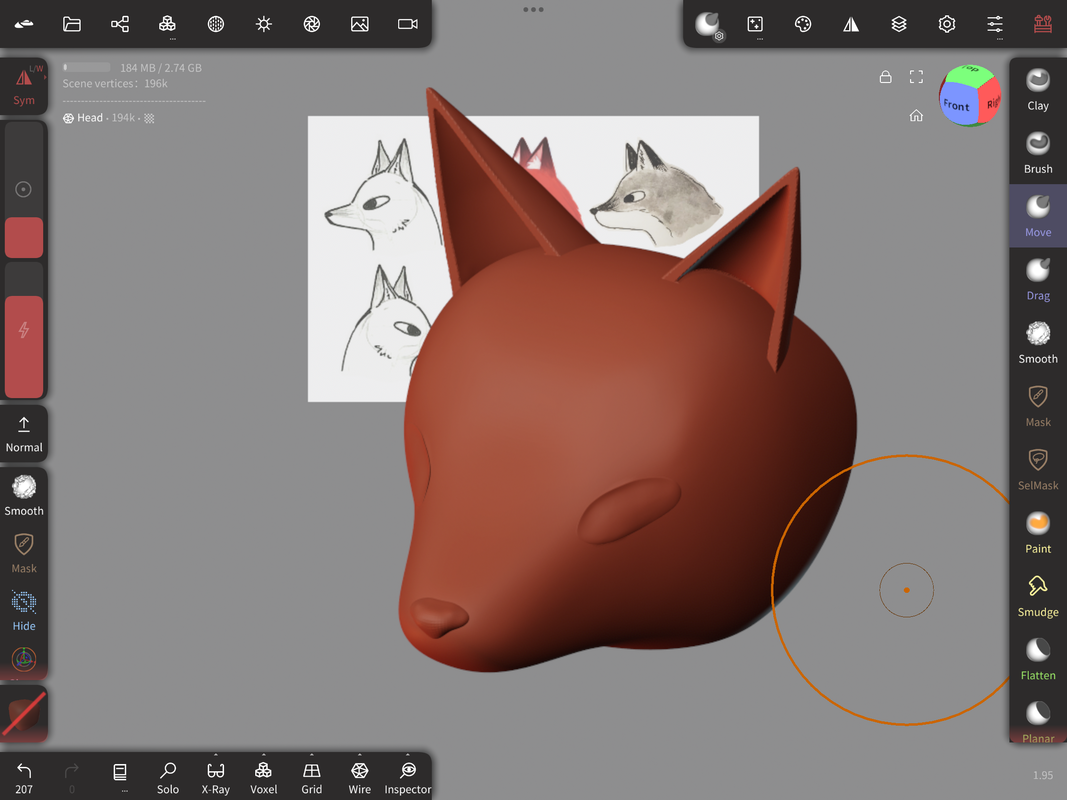Open the files folder menu
Viewport: 1067px width, 800px height.
[x=72, y=24]
